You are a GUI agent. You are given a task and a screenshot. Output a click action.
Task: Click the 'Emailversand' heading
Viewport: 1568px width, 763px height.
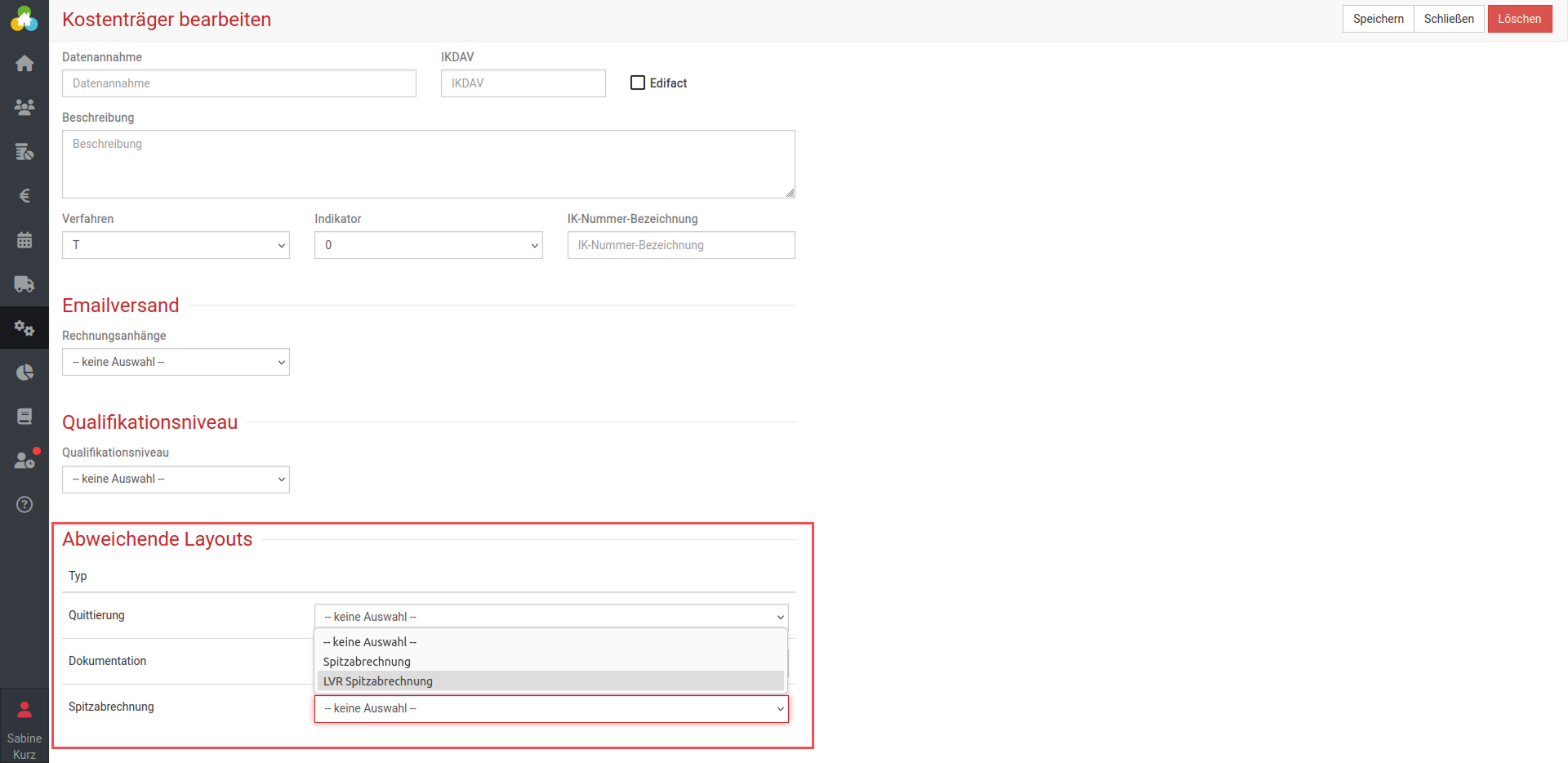(x=120, y=306)
